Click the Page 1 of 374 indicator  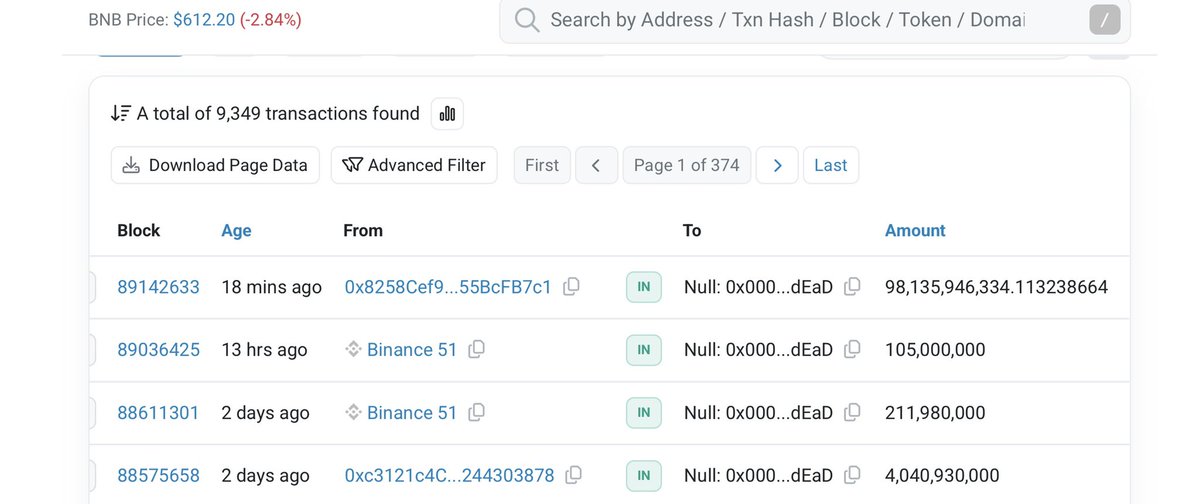tap(686, 165)
